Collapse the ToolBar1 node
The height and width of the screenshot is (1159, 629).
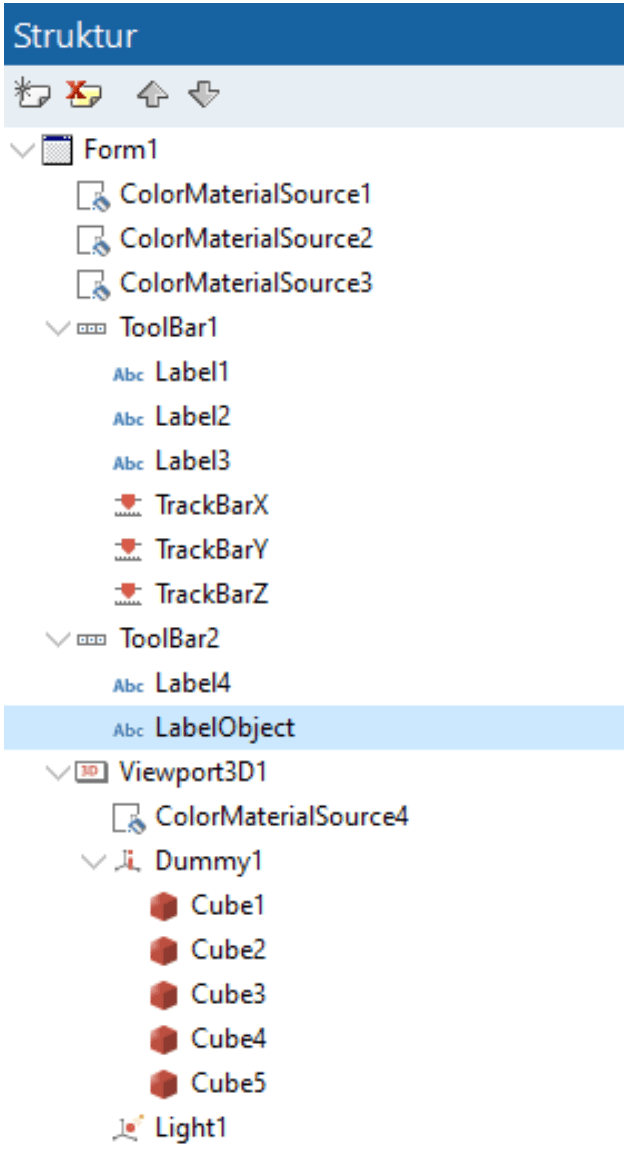(58, 327)
